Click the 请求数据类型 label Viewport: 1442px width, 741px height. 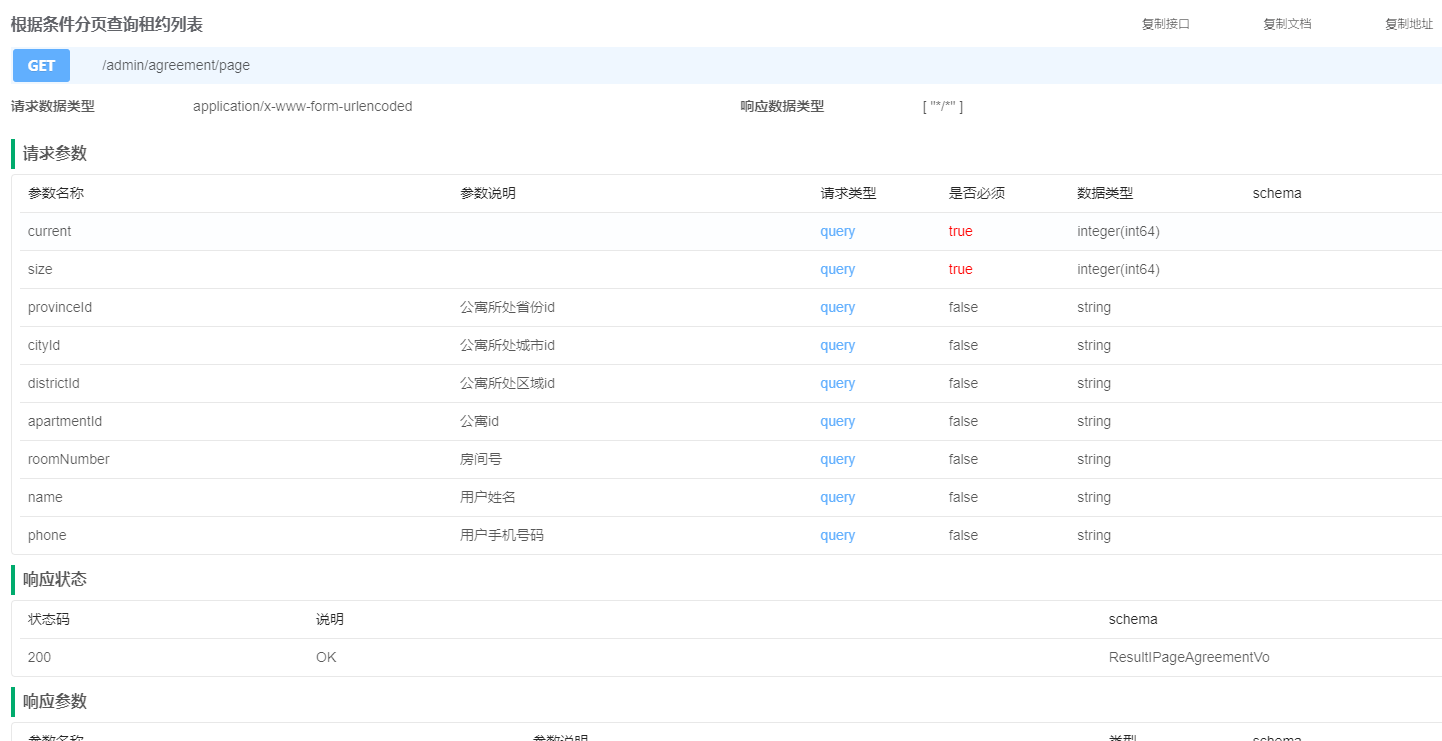click(53, 106)
